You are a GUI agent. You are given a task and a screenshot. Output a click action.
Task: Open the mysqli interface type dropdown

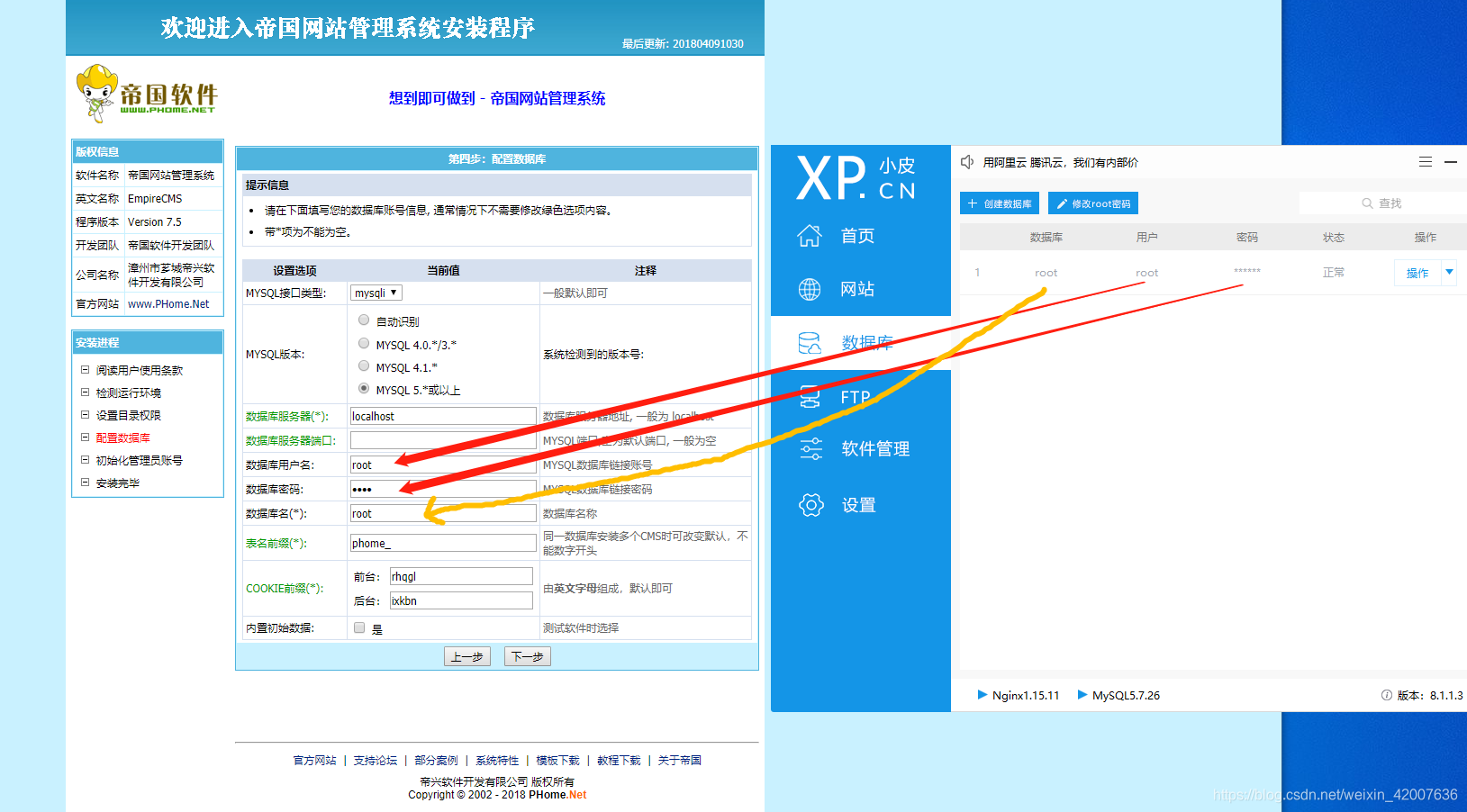click(x=376, y=293)
